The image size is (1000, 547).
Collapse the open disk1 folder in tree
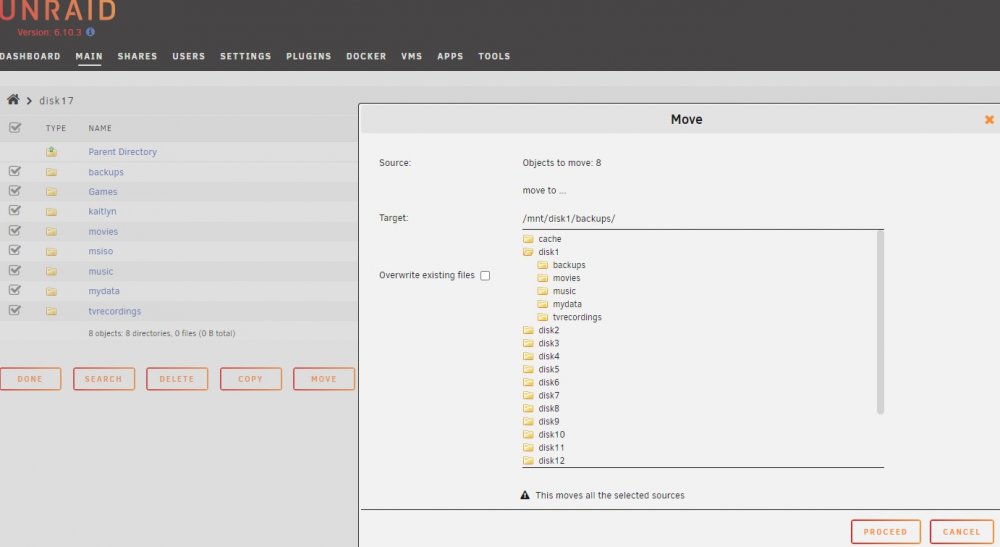click(528, 252)
